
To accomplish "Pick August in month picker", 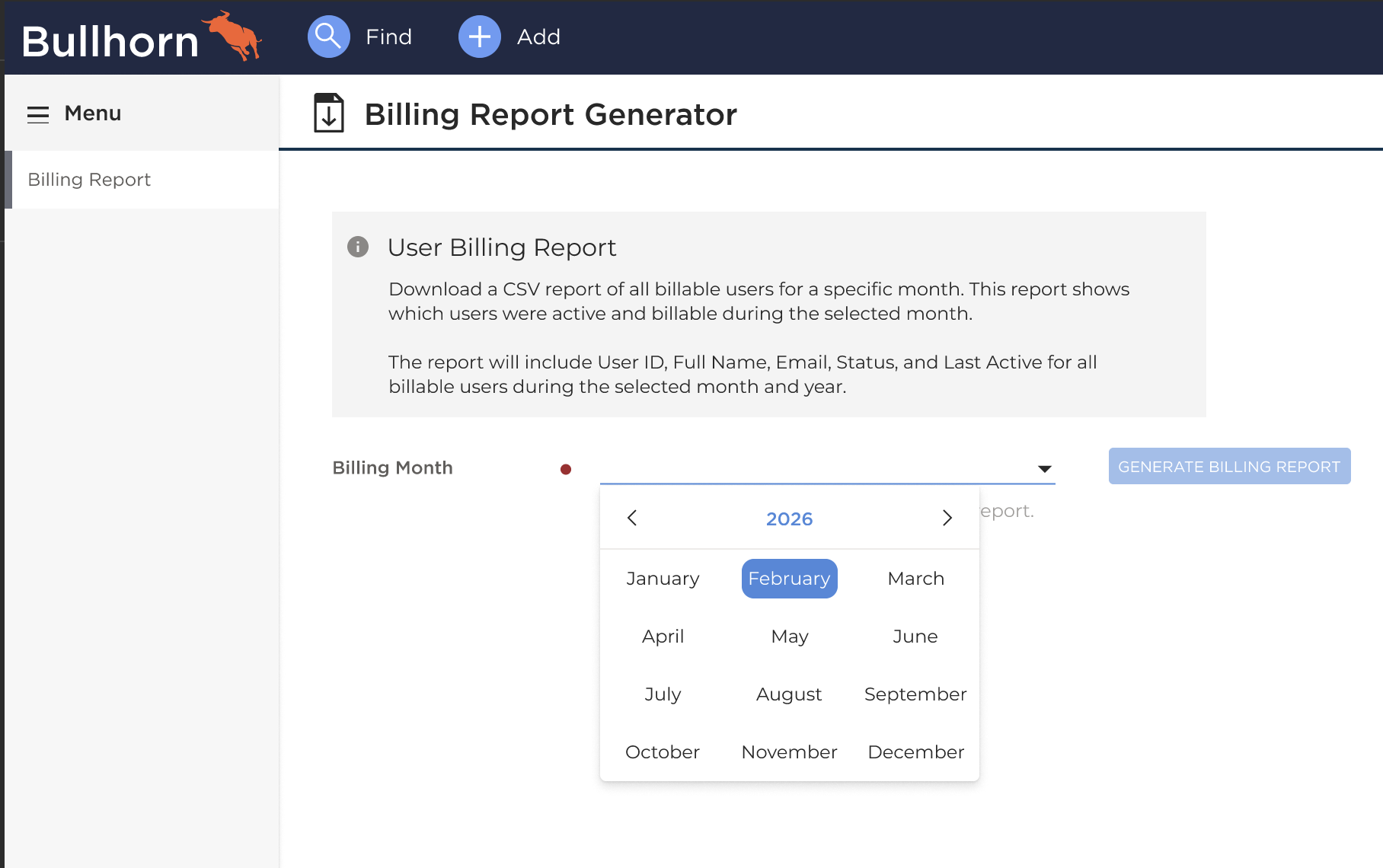I will click(790, 694).
